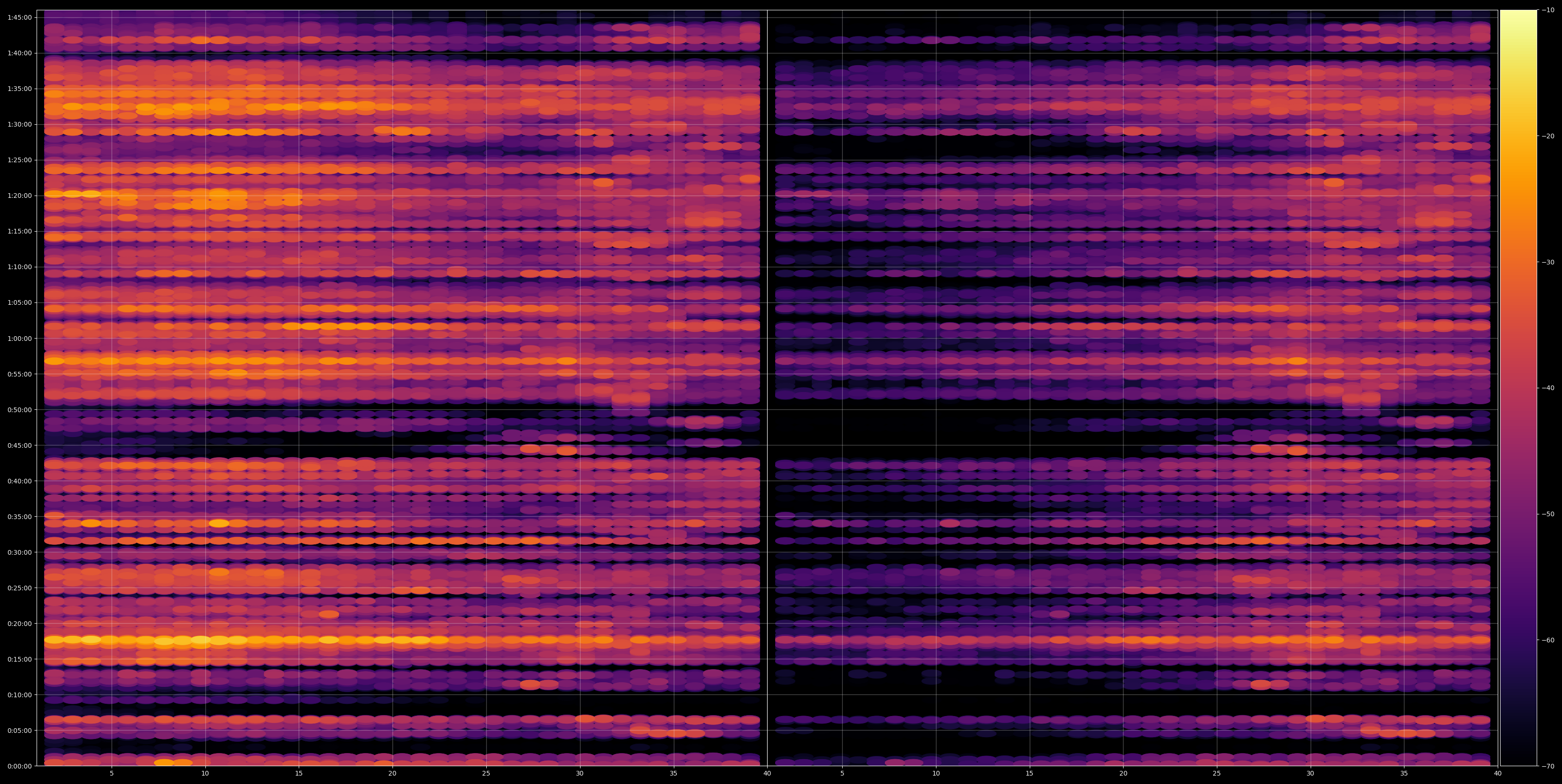
Task: Click the 1:20:00 time axis label
Action: (19, 196)
